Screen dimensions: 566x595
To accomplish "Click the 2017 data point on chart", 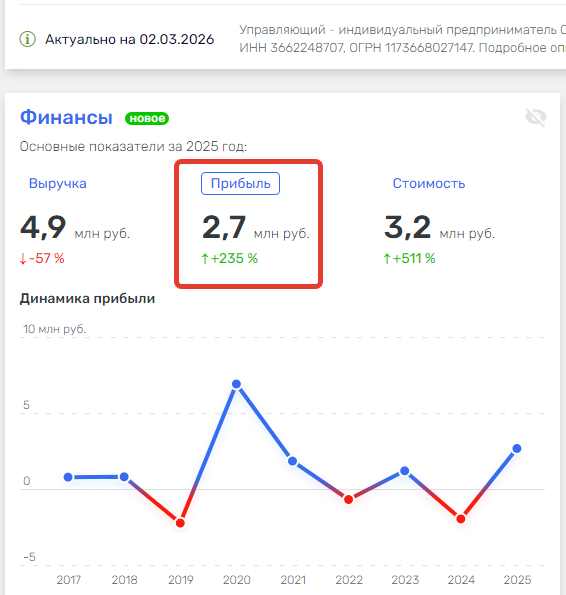I will click(x=68, y=477).
